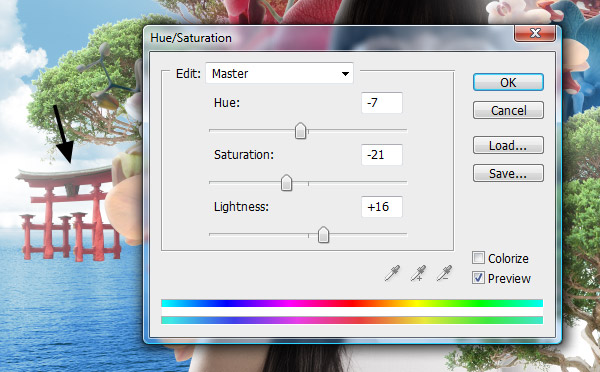Viewport: 600px width, 372px height.
Task: Click the Hue value field
Action: (x=382, y=103)
